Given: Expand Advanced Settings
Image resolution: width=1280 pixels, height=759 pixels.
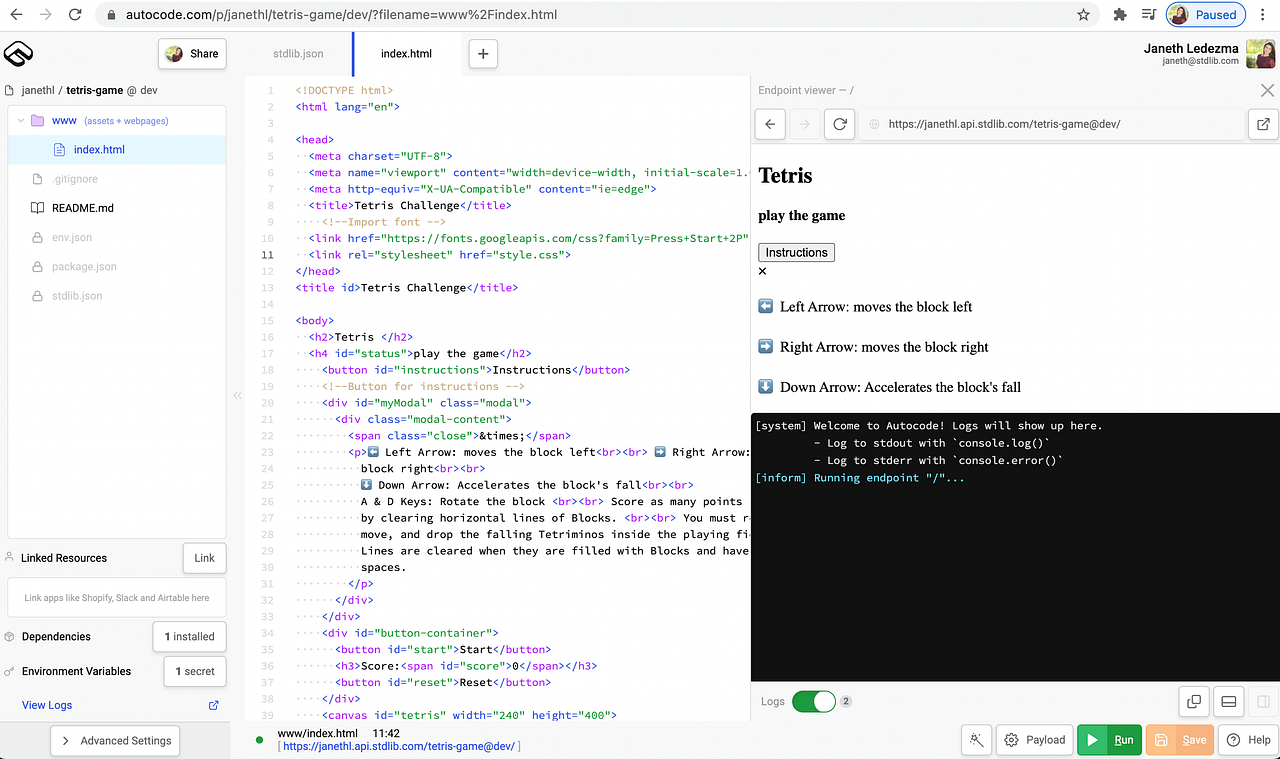Looking at the screenshot, I should click(x=114, y=740).
